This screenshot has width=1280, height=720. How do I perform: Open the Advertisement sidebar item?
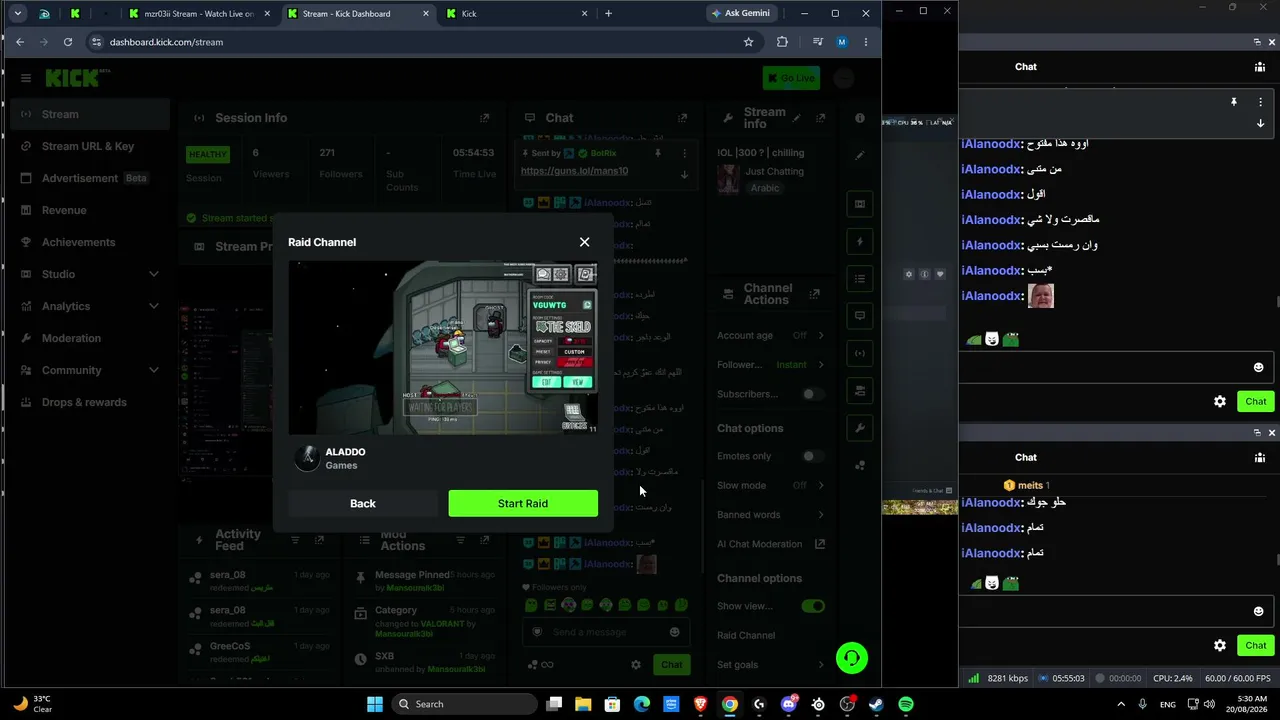(x=90, y=178)
